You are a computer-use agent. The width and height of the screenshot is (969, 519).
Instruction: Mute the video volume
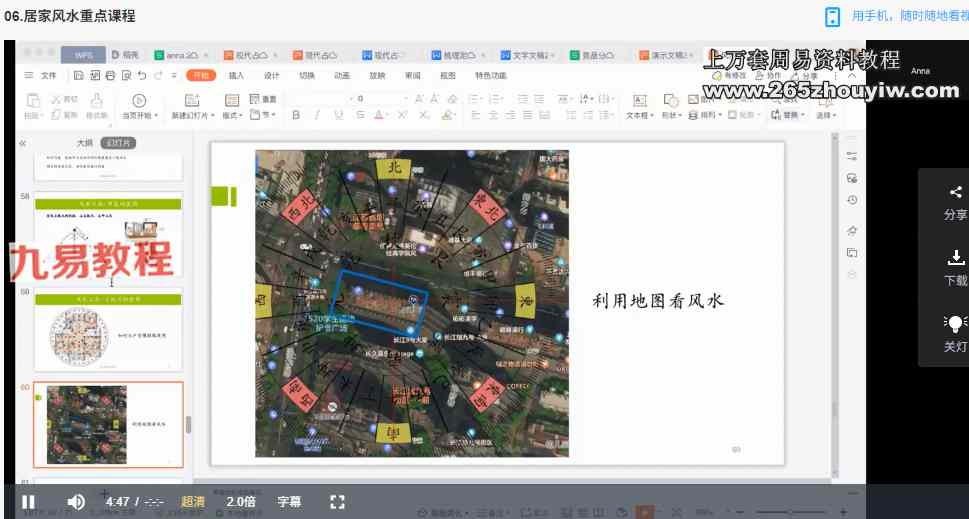(x=76, y=501)
